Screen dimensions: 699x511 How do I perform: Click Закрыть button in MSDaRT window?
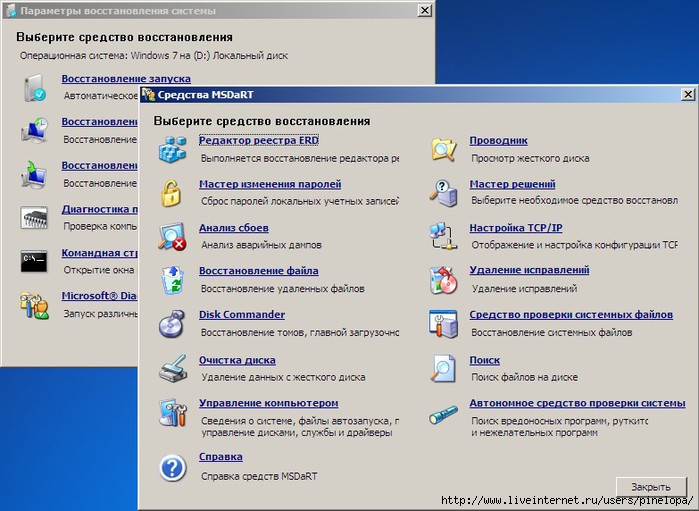tap(651, 487)
